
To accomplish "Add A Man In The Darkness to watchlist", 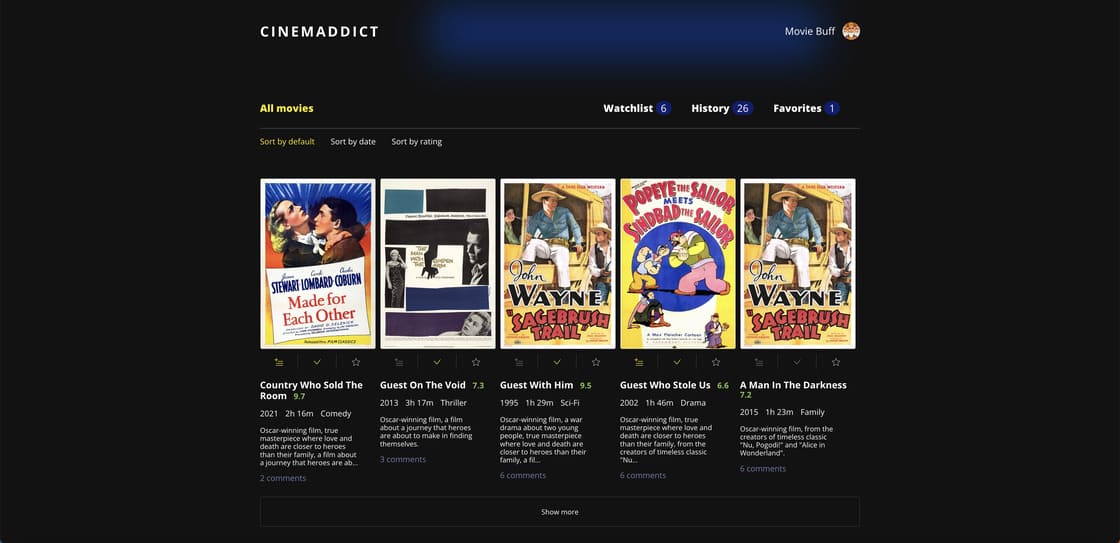I will pos(759,362).
